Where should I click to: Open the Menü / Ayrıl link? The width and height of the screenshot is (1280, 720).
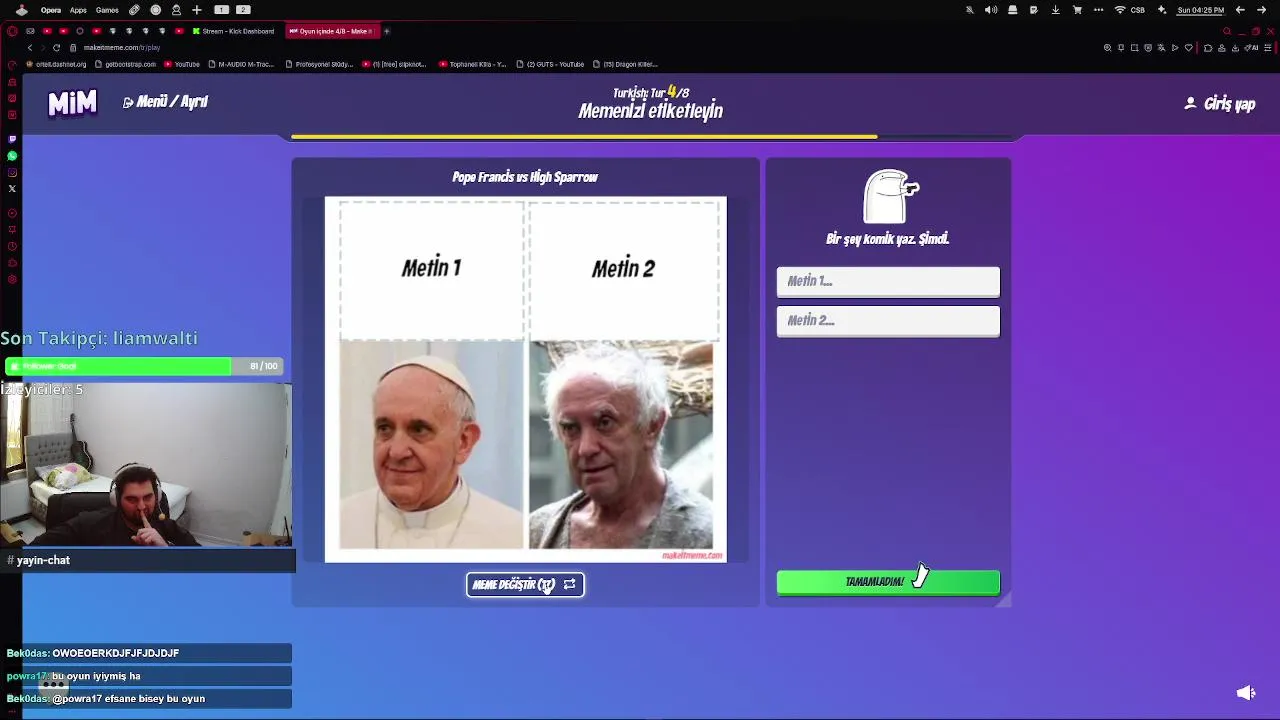point(165,102)
